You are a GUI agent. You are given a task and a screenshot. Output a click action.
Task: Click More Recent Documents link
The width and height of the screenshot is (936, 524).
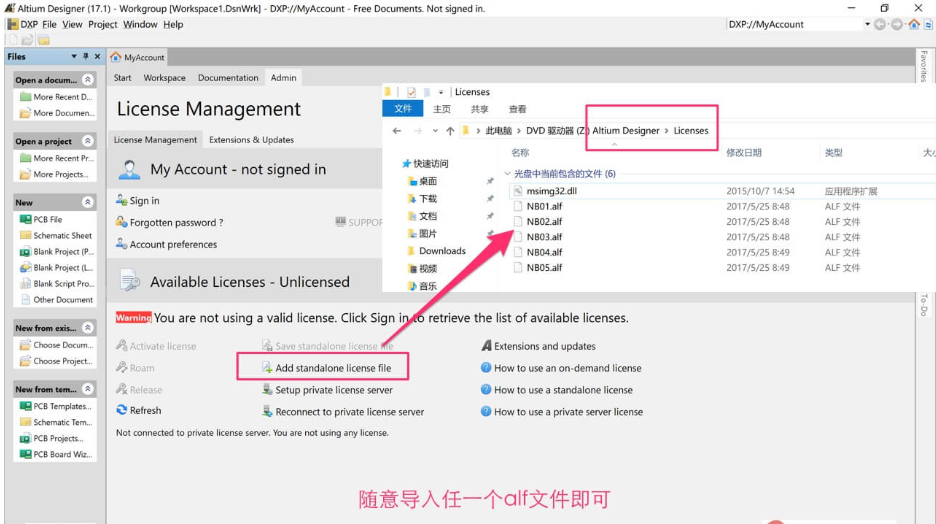click(57, 97)
